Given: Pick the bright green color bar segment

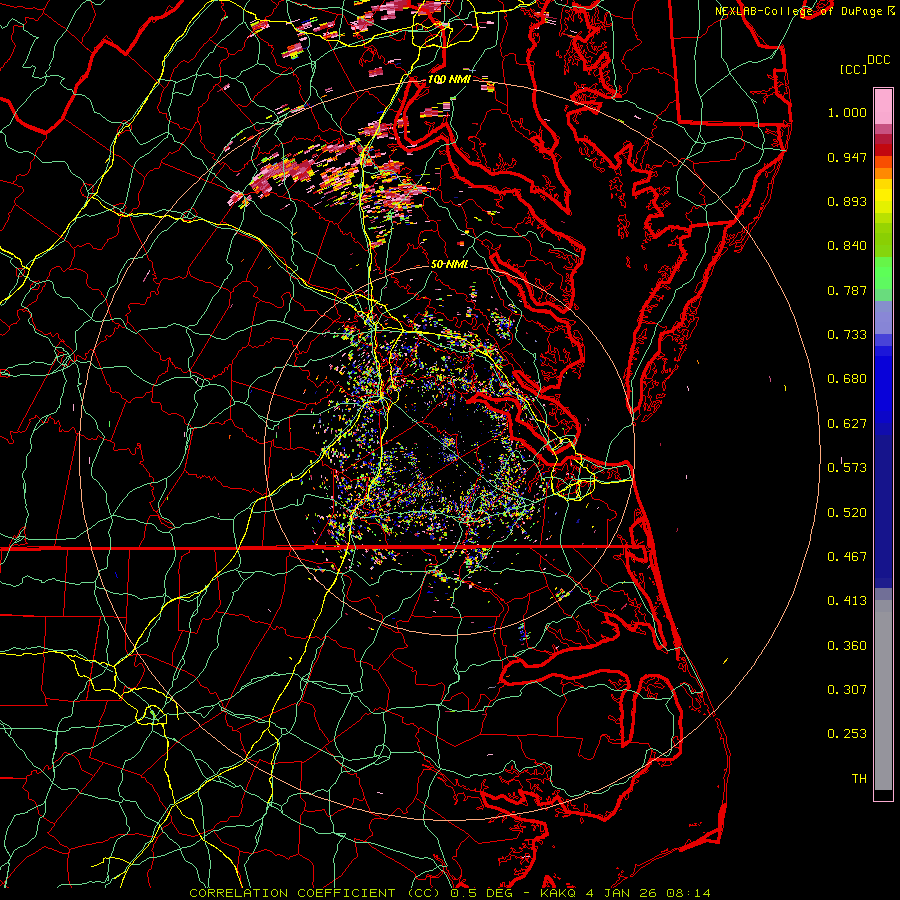Looking at the screenshot, I should (883, 275).
